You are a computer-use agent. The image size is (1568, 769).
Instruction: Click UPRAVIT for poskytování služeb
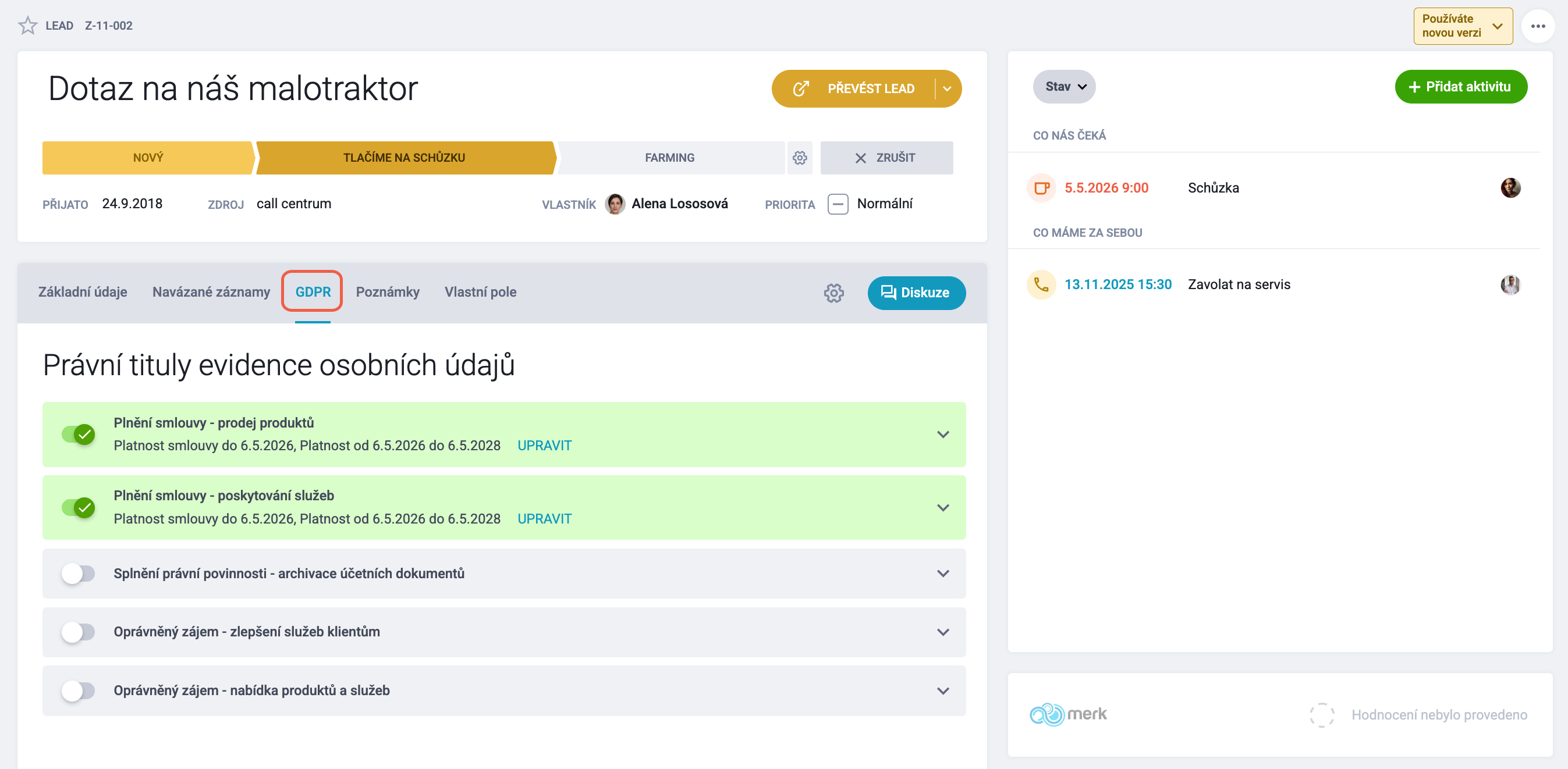click(544, 519)
